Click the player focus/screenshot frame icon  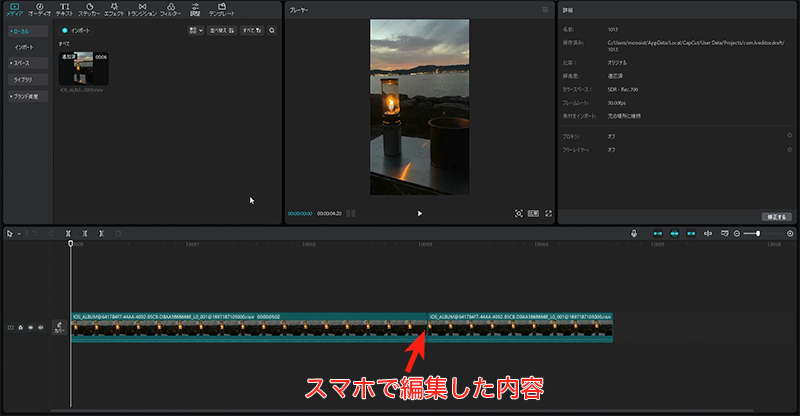pos(518,213)
